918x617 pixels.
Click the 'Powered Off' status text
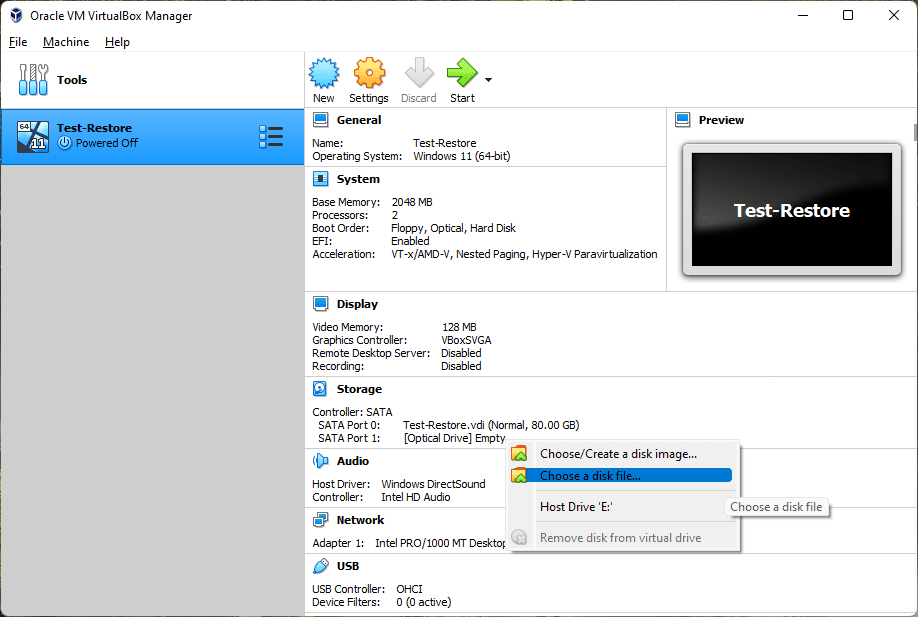coord(107,143)
